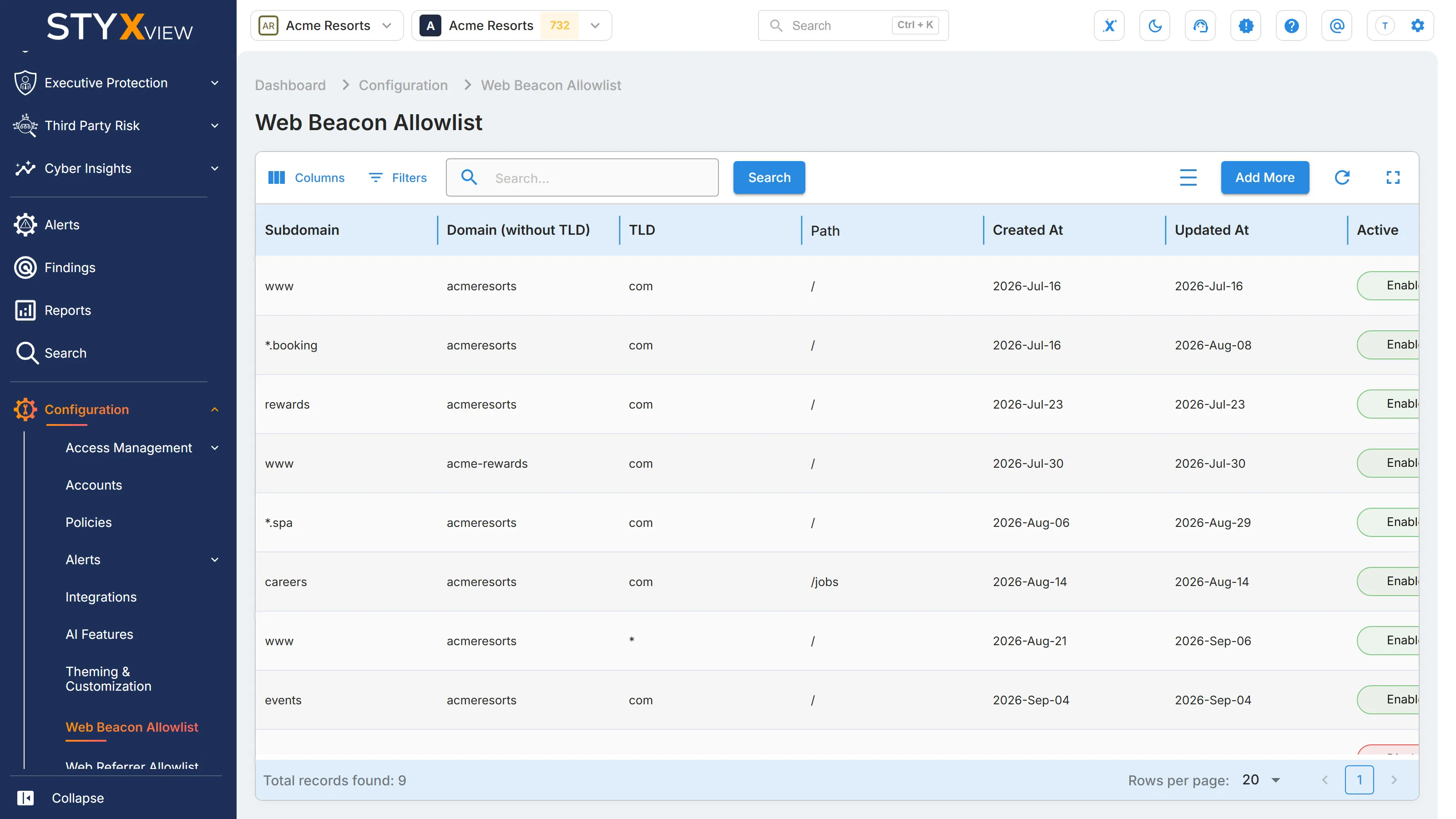Click the table search input field
Screen dimensions: 1456x819
[x=582, y=177]
